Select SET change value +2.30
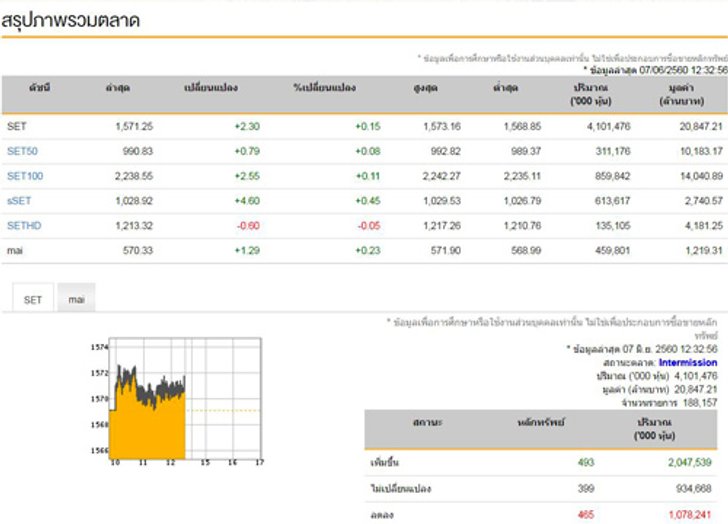 247,126
